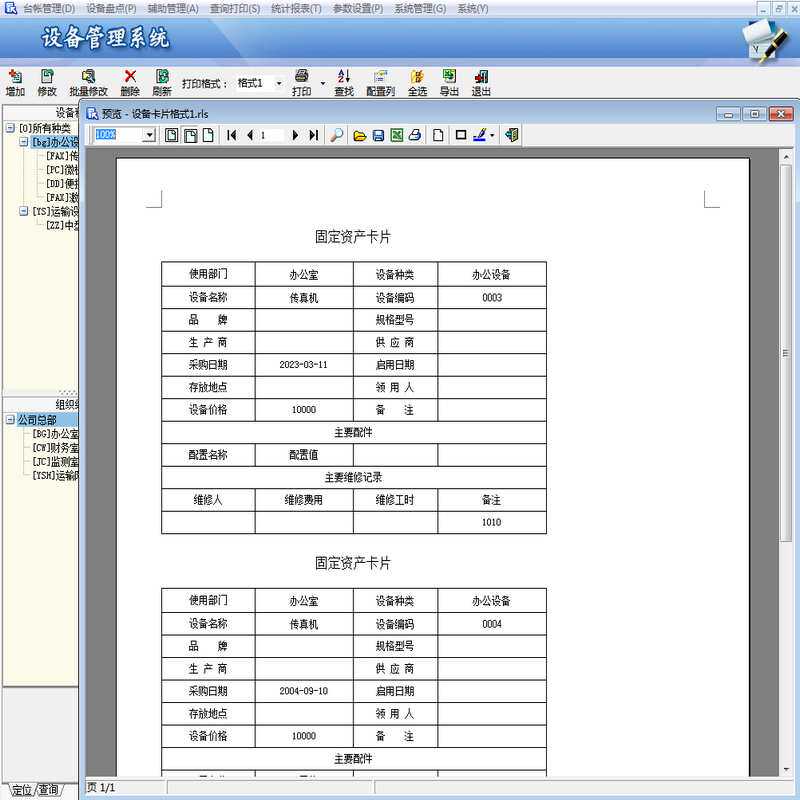
Task: Click the 打印 (Print) printer icon
Action: point(302,83)
